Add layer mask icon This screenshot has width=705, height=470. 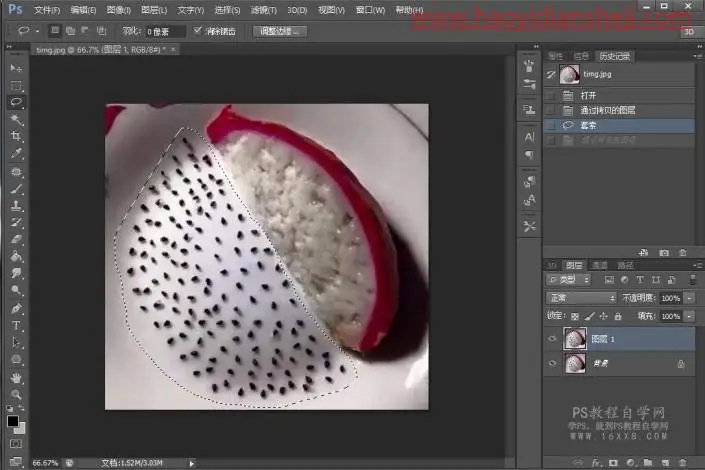[x=613, y=462]
